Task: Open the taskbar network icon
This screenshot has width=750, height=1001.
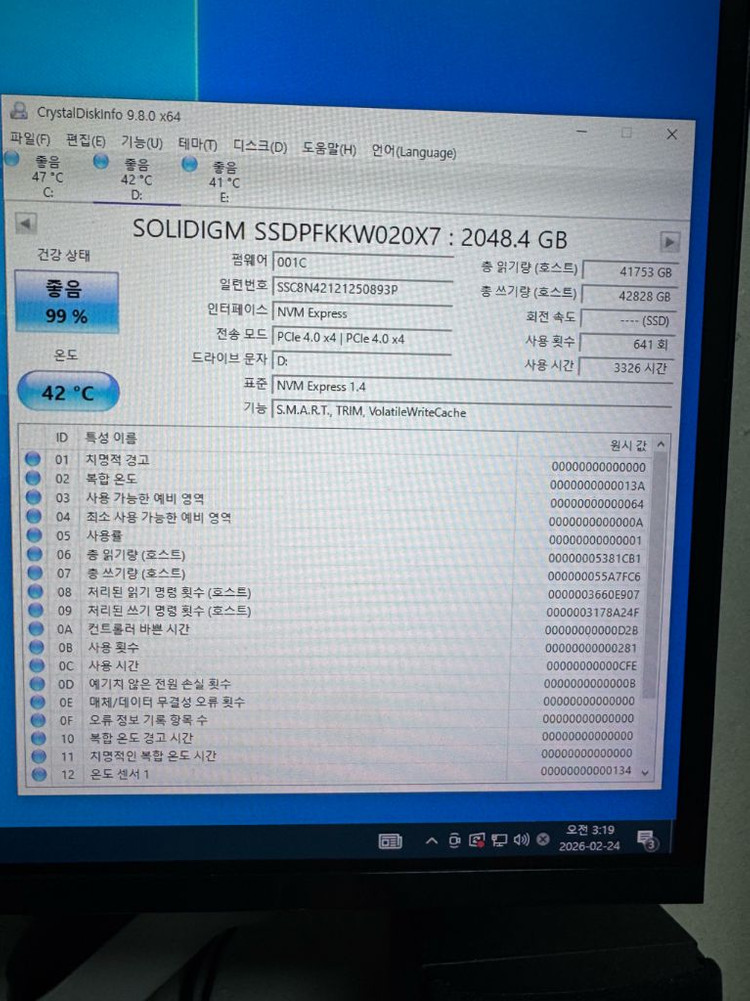Action: 499,840
